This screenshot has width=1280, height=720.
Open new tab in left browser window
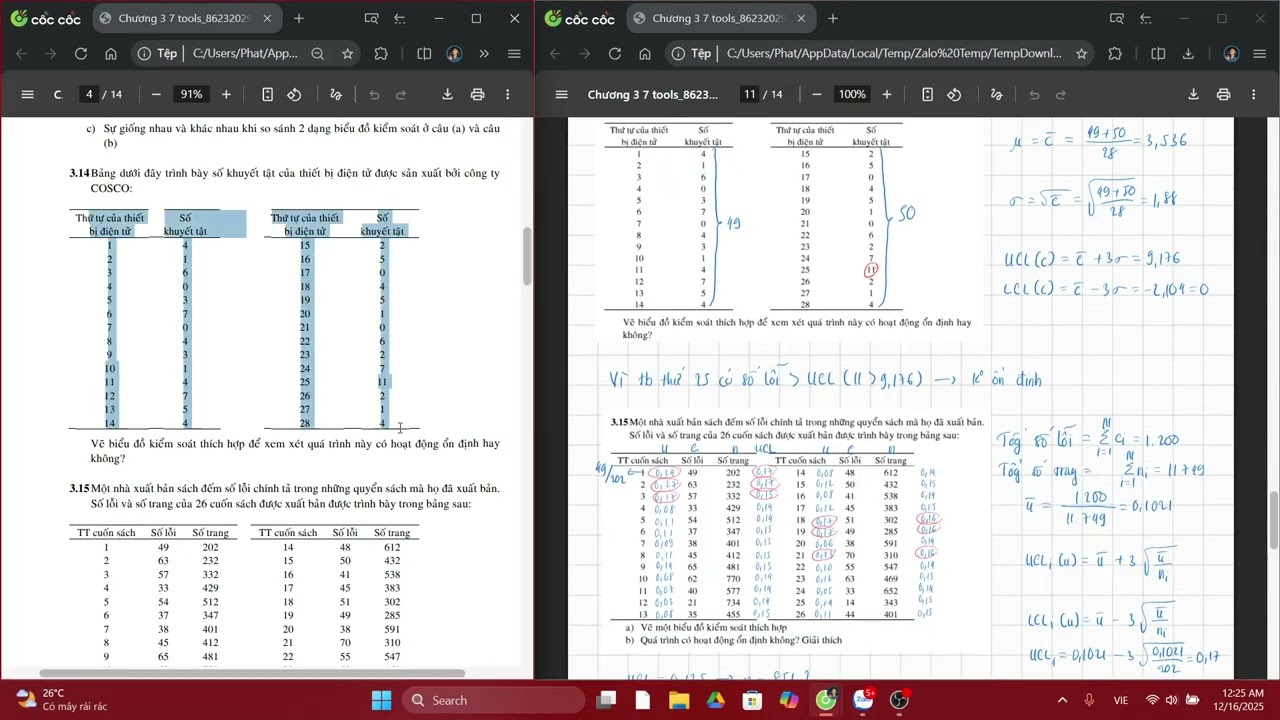pyautogui.click(x=298, y=18)
